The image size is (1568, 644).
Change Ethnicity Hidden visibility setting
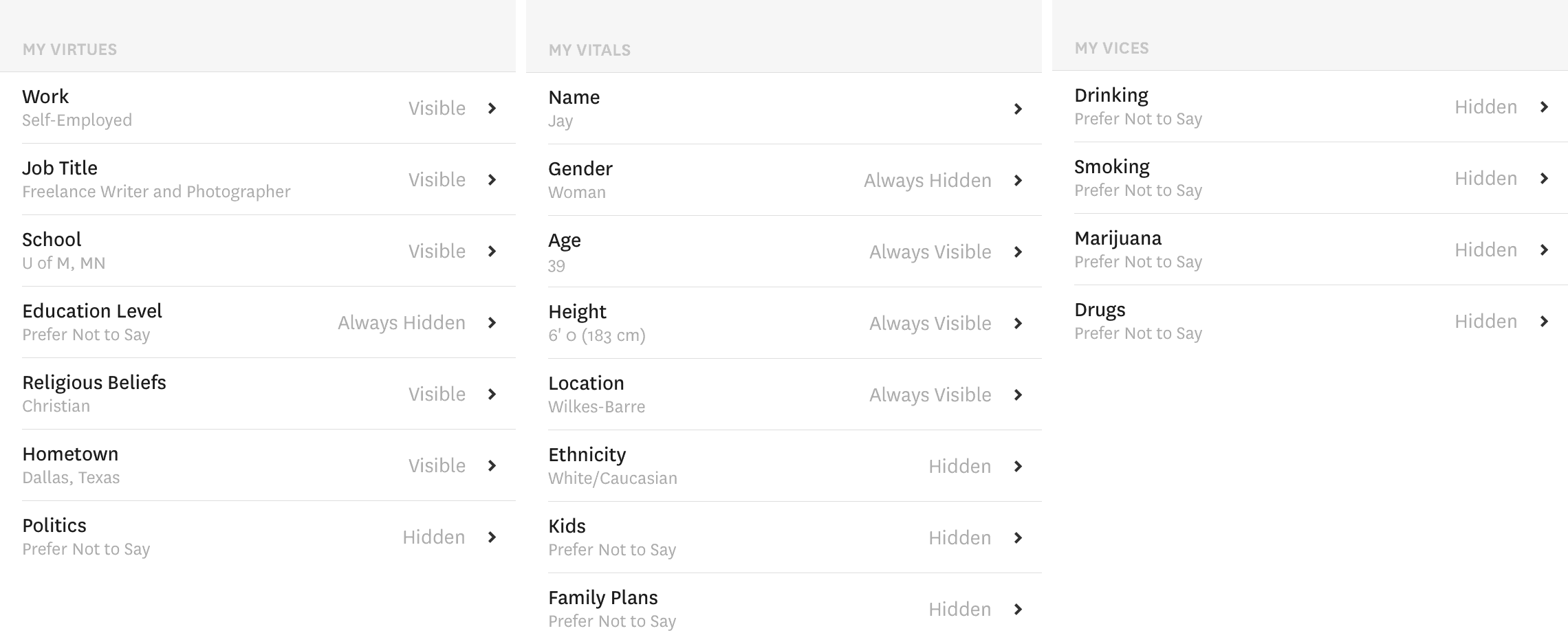pos(959,466)
